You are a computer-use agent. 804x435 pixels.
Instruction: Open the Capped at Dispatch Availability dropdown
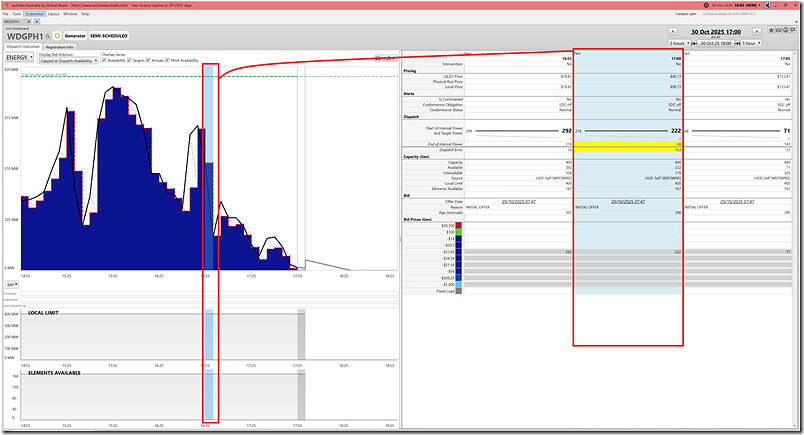(x=68, y=61)
